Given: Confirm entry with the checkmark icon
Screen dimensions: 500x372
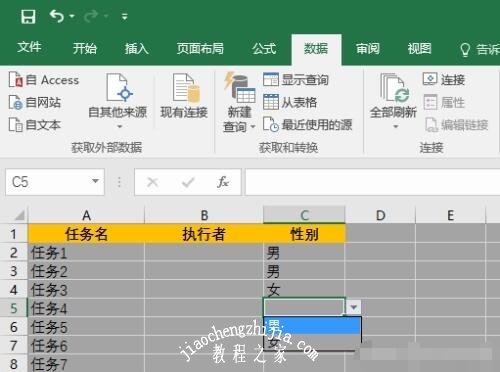Looking at the screenshot, I should pyautogui.click(x=188, y=182).
